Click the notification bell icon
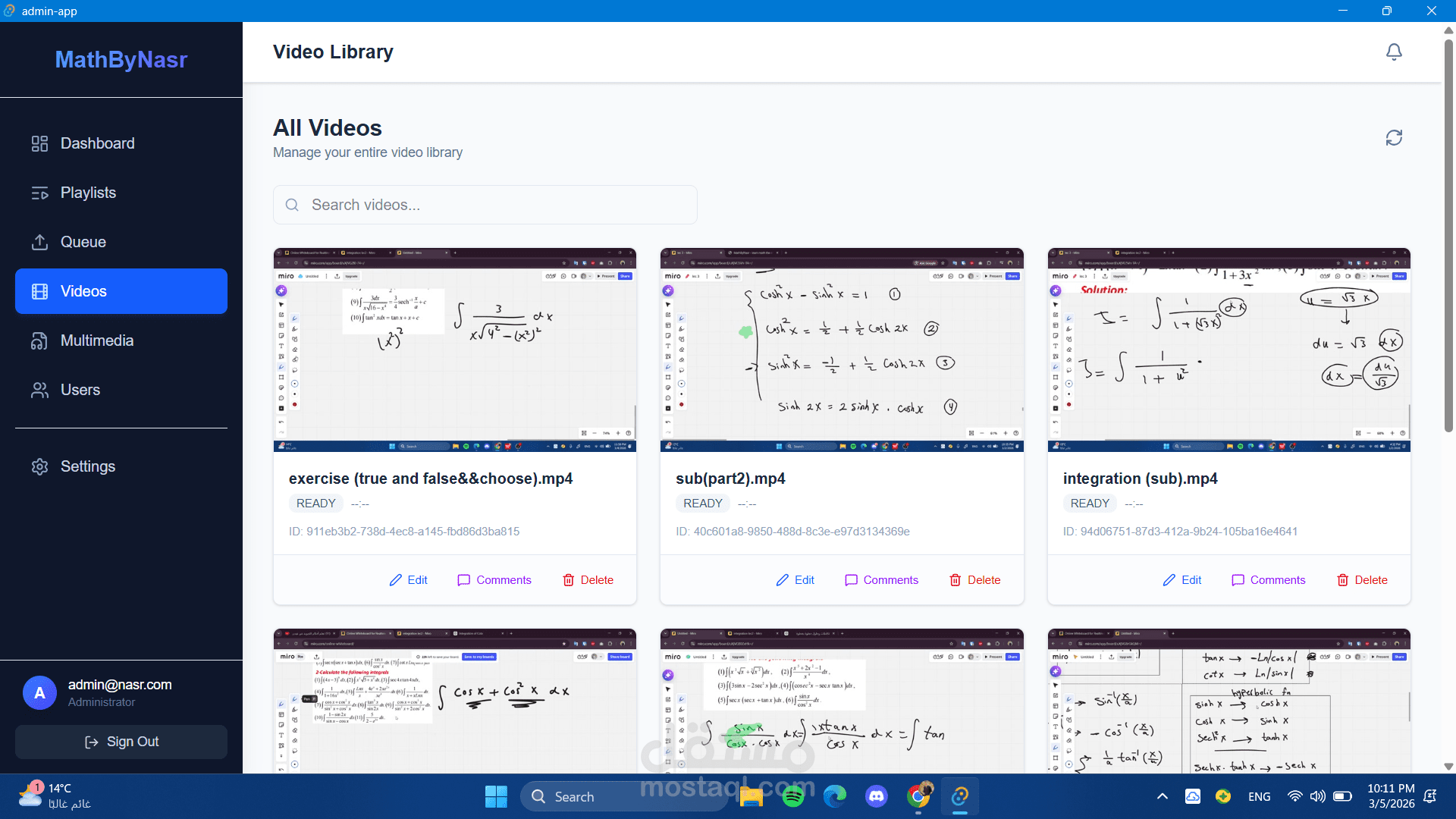Image resolution: width=1456 pixels, height=819 pixels. click(x=1394, y=52)
